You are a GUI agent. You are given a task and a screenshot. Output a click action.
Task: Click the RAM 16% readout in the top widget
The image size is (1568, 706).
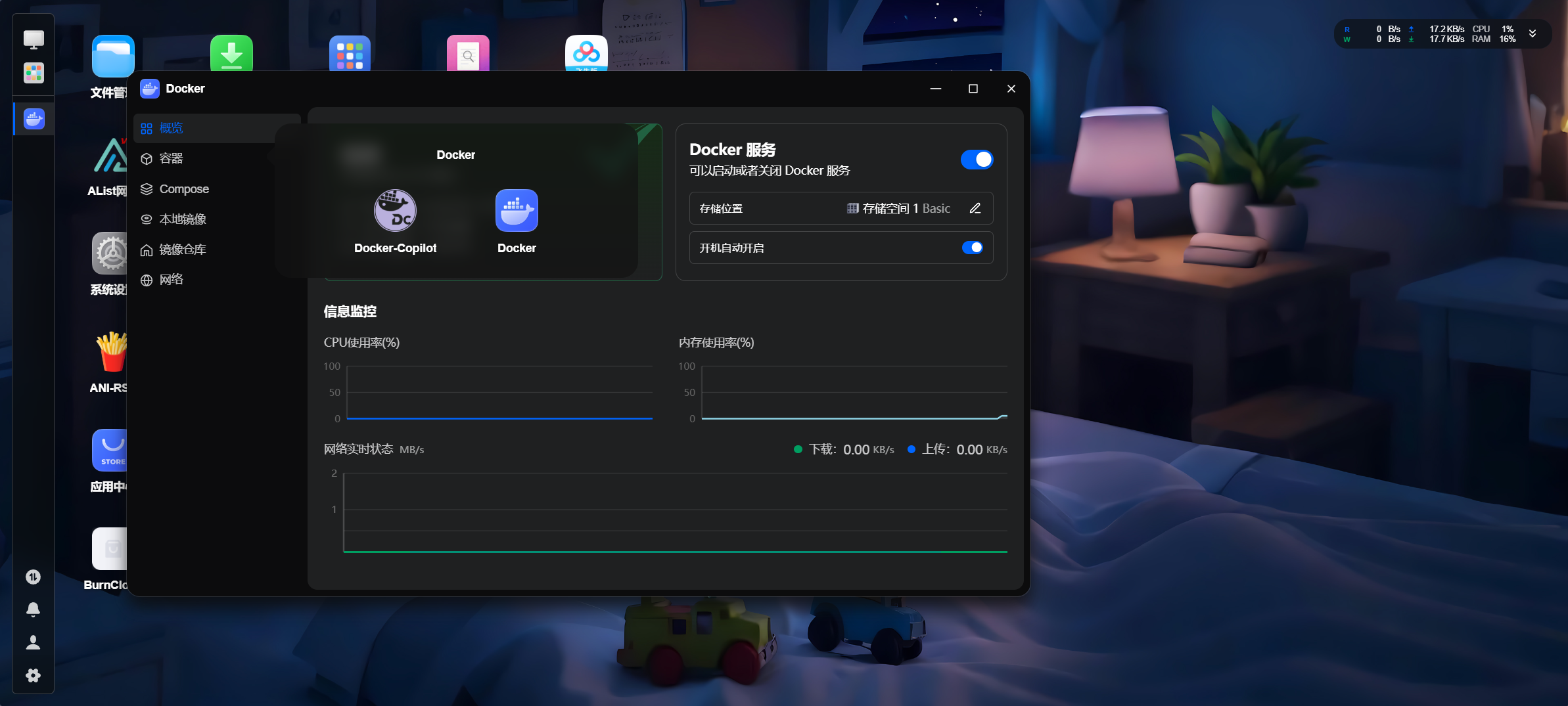click(x=1494, y=39)
